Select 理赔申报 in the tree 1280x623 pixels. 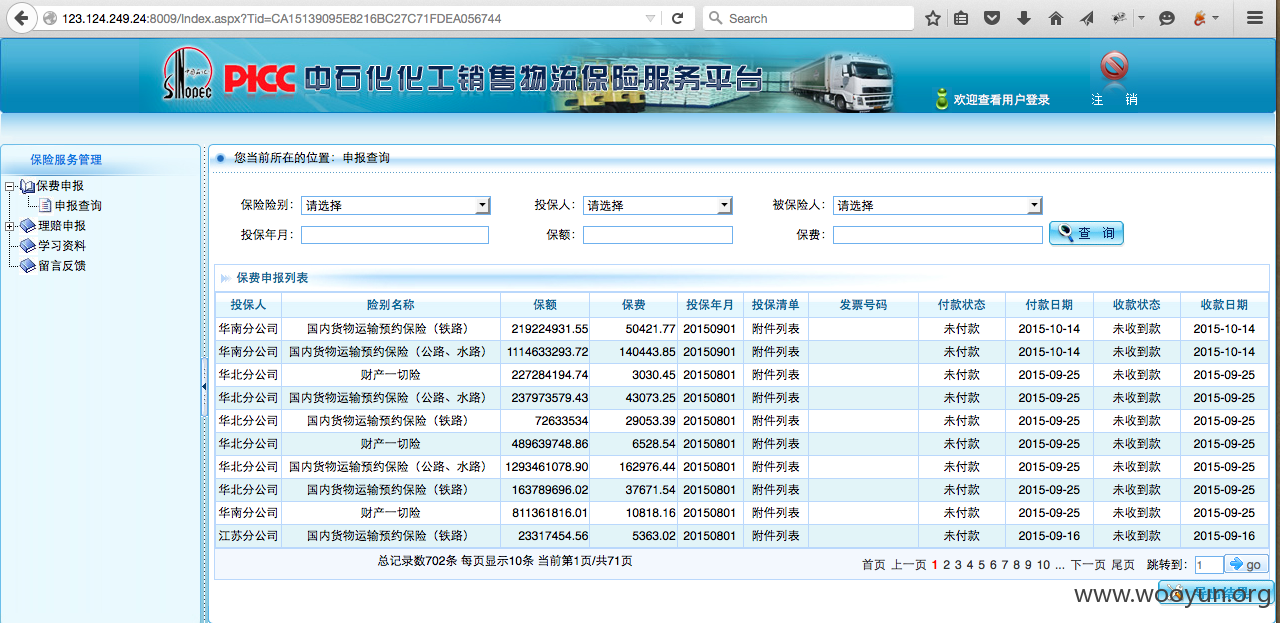[62, 226]
